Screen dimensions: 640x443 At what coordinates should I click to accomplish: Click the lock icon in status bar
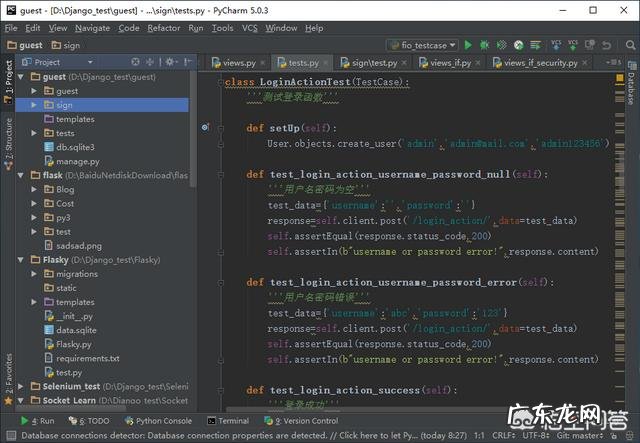[613, 436]
